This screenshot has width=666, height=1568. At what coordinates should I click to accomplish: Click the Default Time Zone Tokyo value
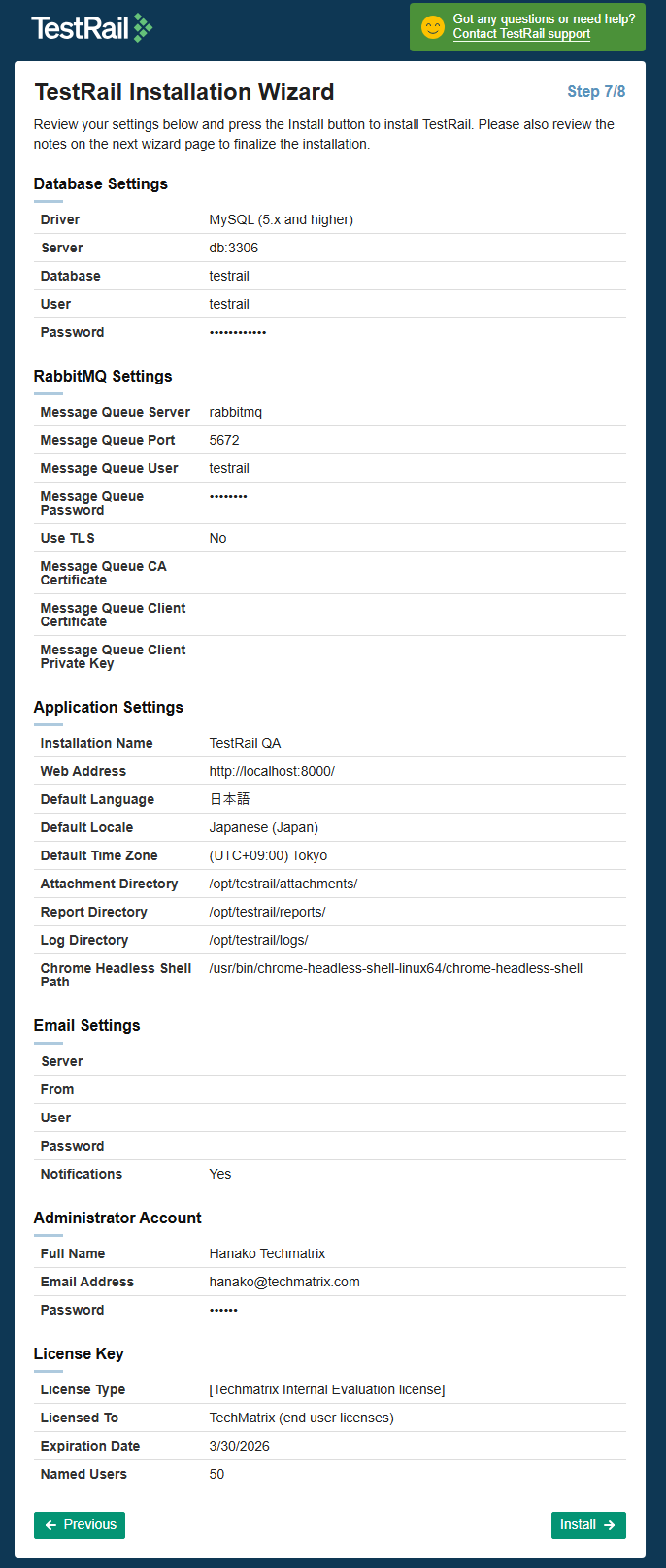click(268, 856)
